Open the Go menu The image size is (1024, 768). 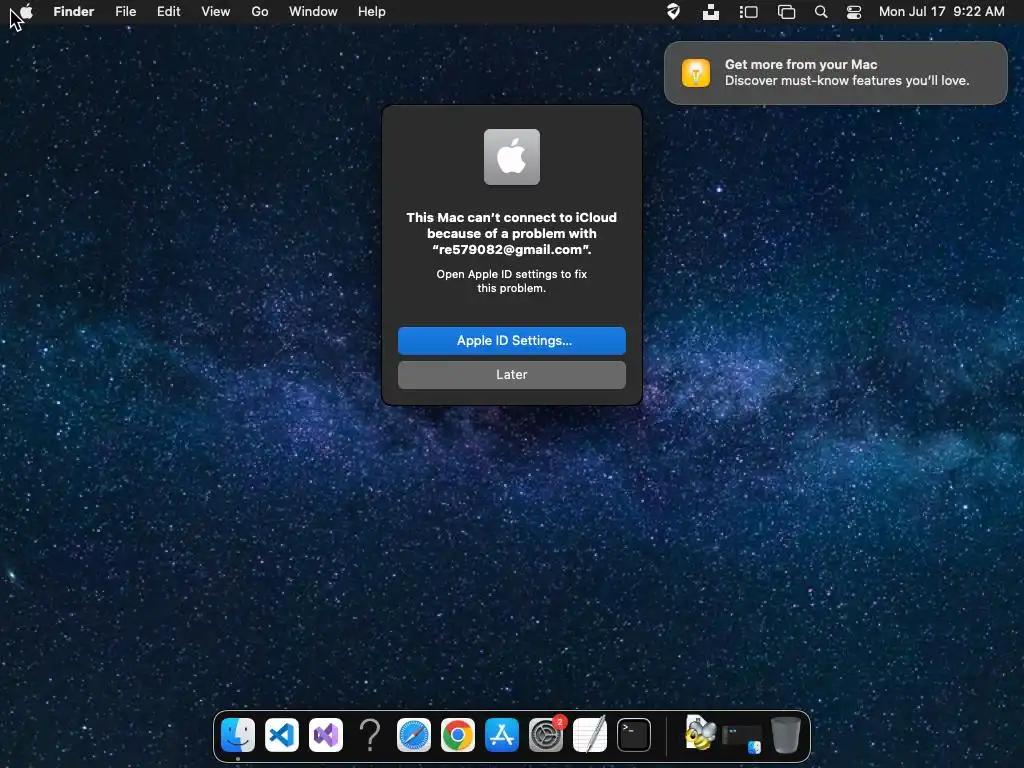click(260, 12)
